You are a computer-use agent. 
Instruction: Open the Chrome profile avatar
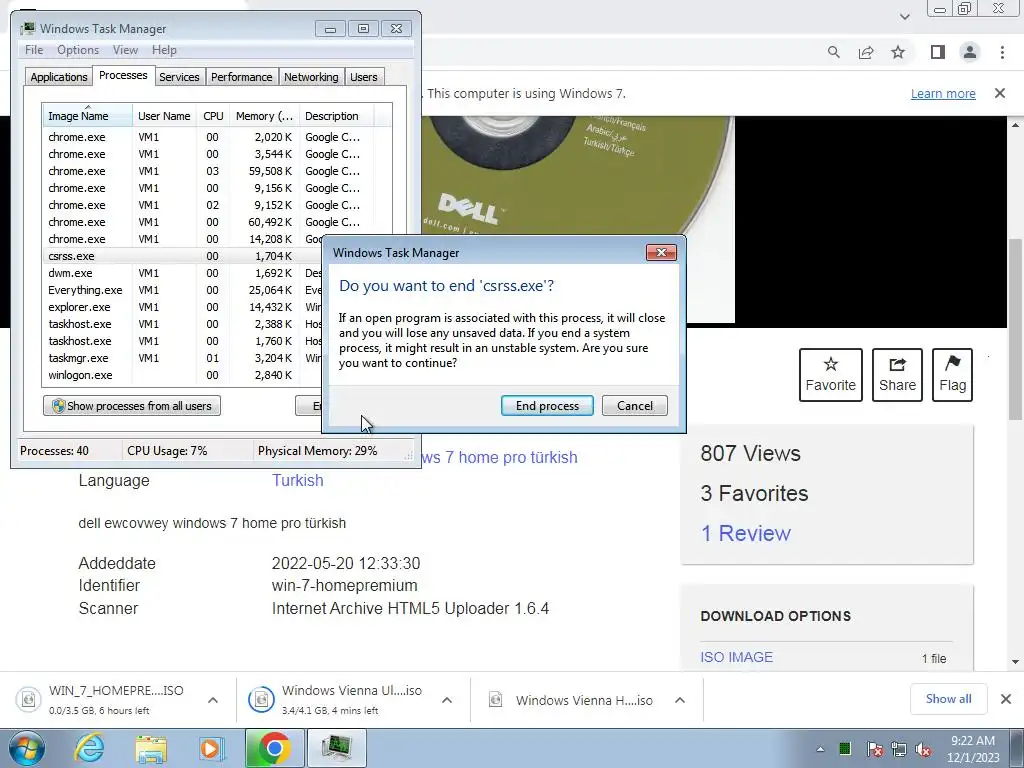[970, 52]
